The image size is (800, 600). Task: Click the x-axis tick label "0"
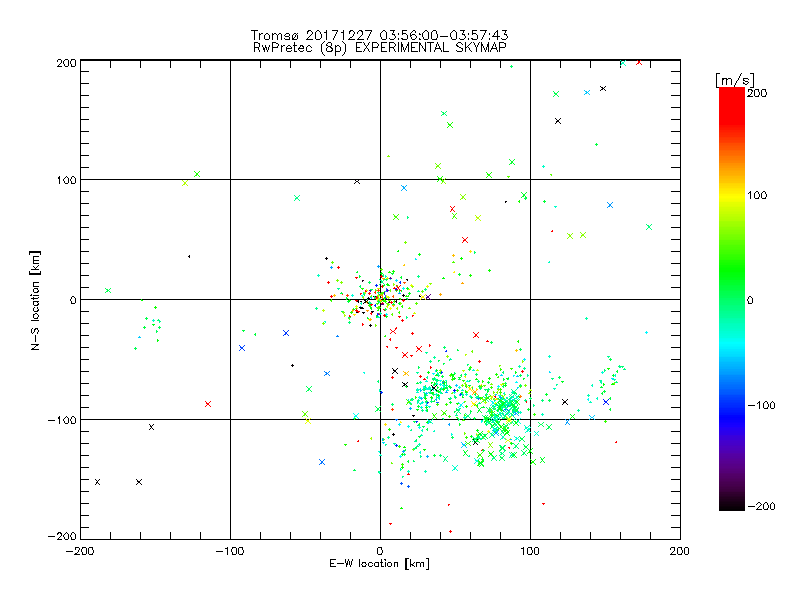380,551
